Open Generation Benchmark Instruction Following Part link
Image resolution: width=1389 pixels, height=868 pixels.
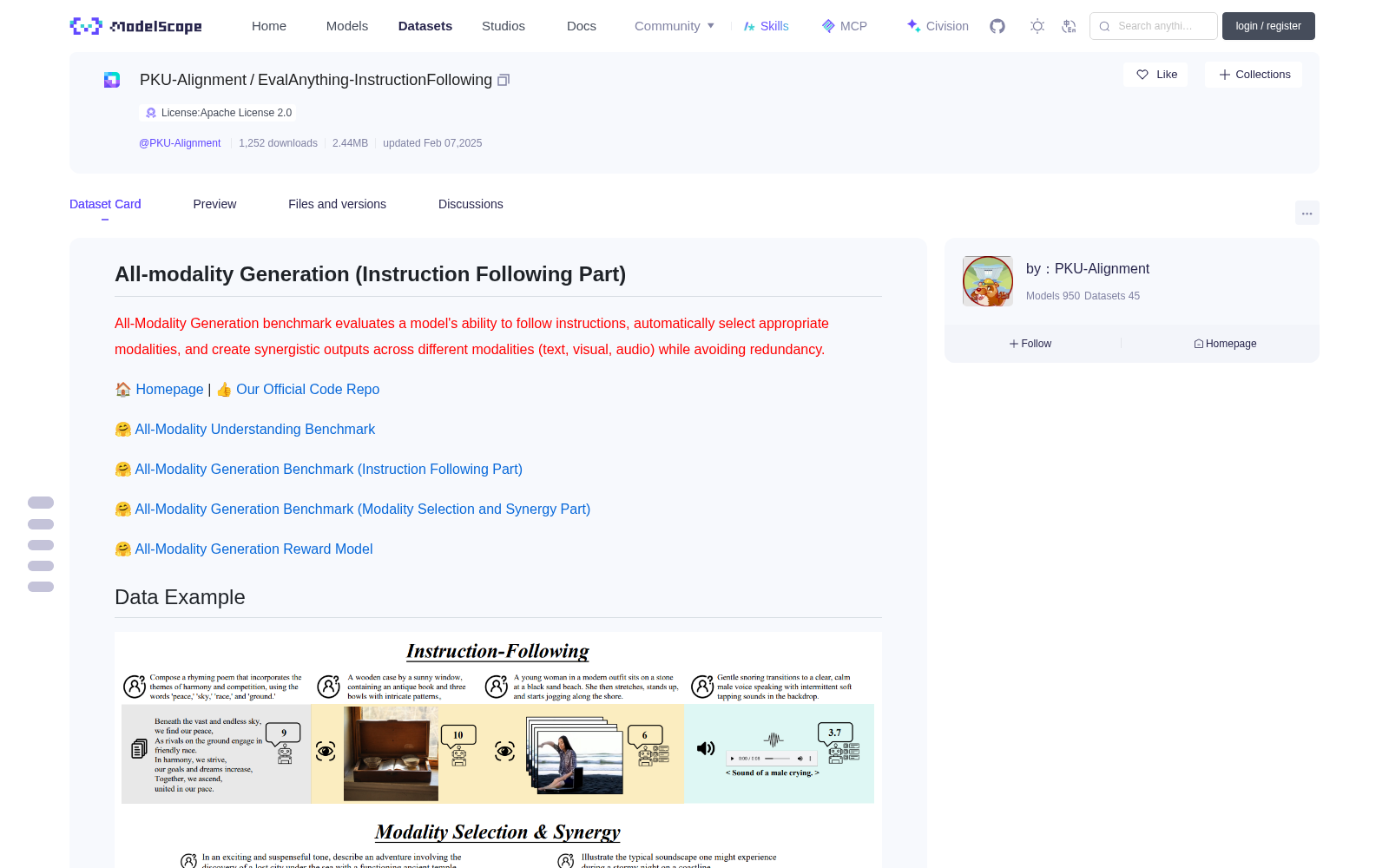point(328,470)
